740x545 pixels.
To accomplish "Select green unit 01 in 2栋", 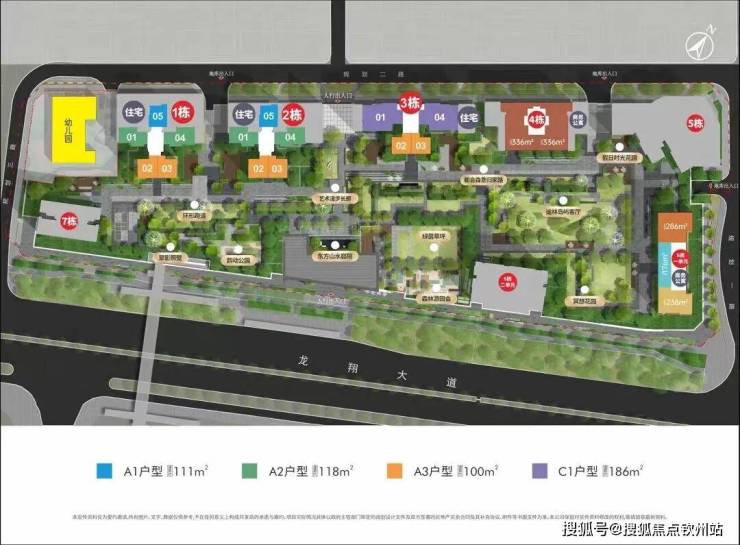I will tap(244, 137).
